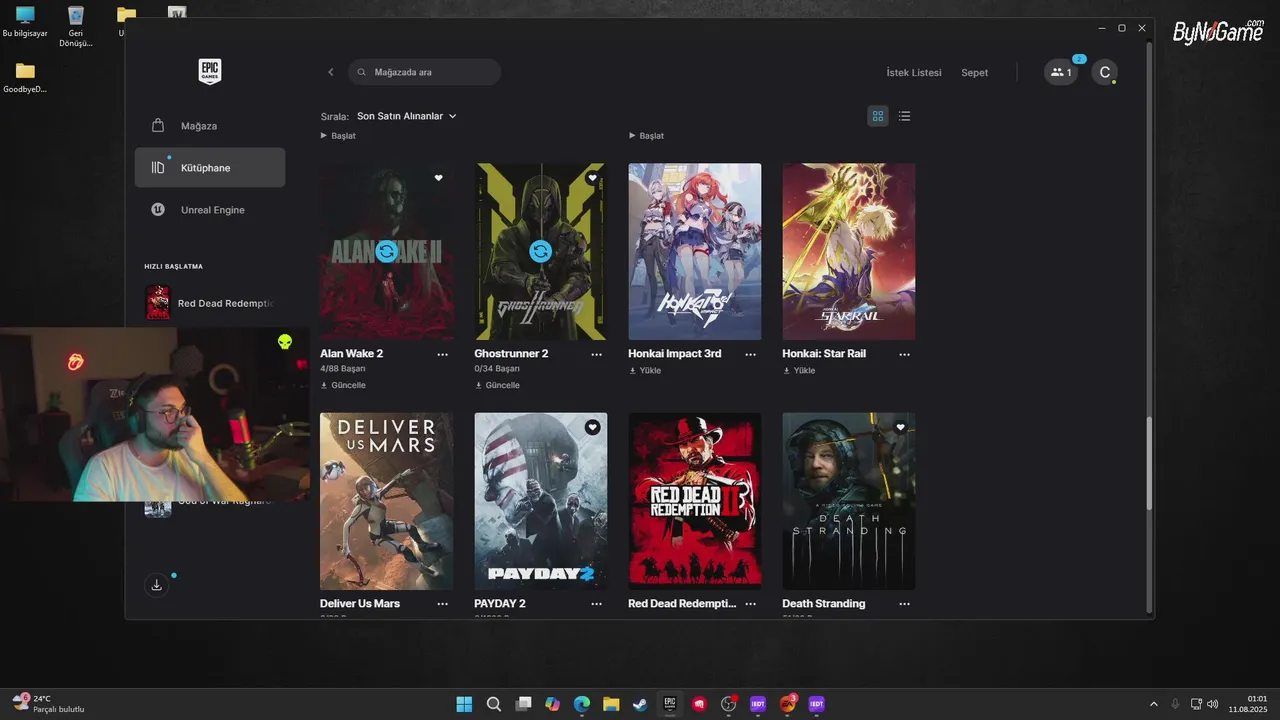Go back using the back arrow
1280x720 pixels.
pyautogui.click(x=331, y=72)
